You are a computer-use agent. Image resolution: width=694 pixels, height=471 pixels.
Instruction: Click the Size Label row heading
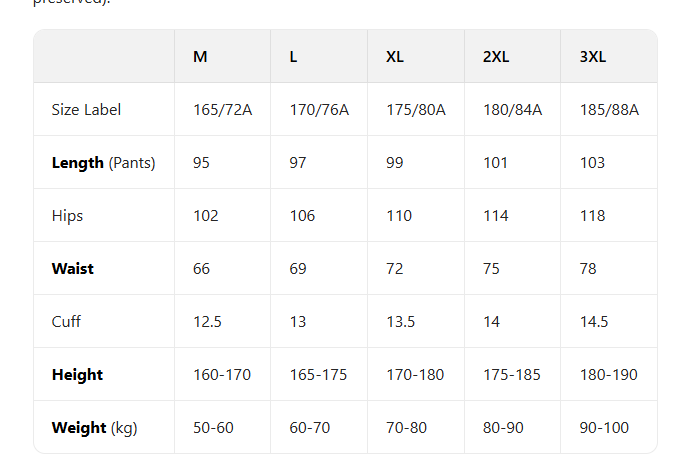[86, 110]
